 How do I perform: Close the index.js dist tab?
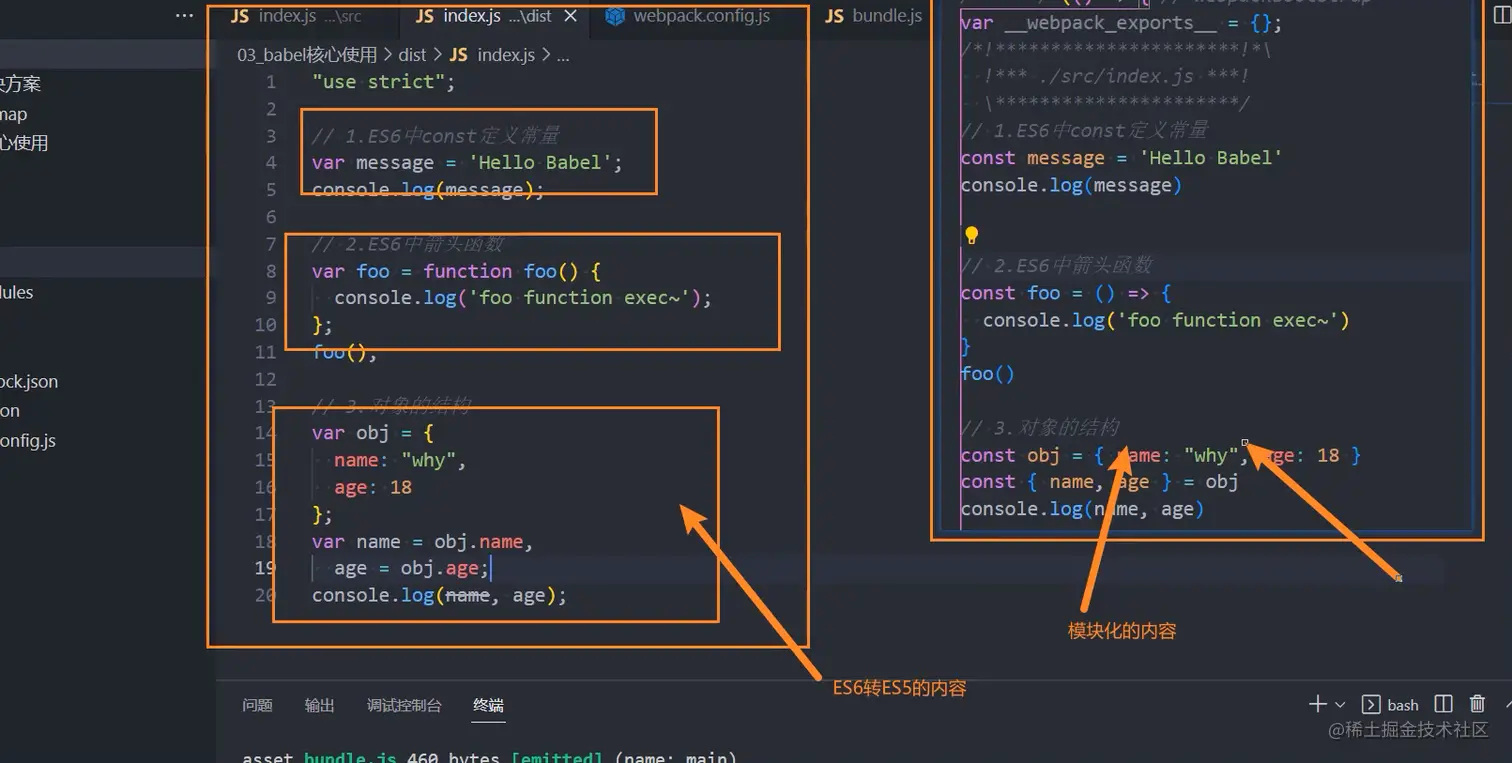[x=571, y=16]
